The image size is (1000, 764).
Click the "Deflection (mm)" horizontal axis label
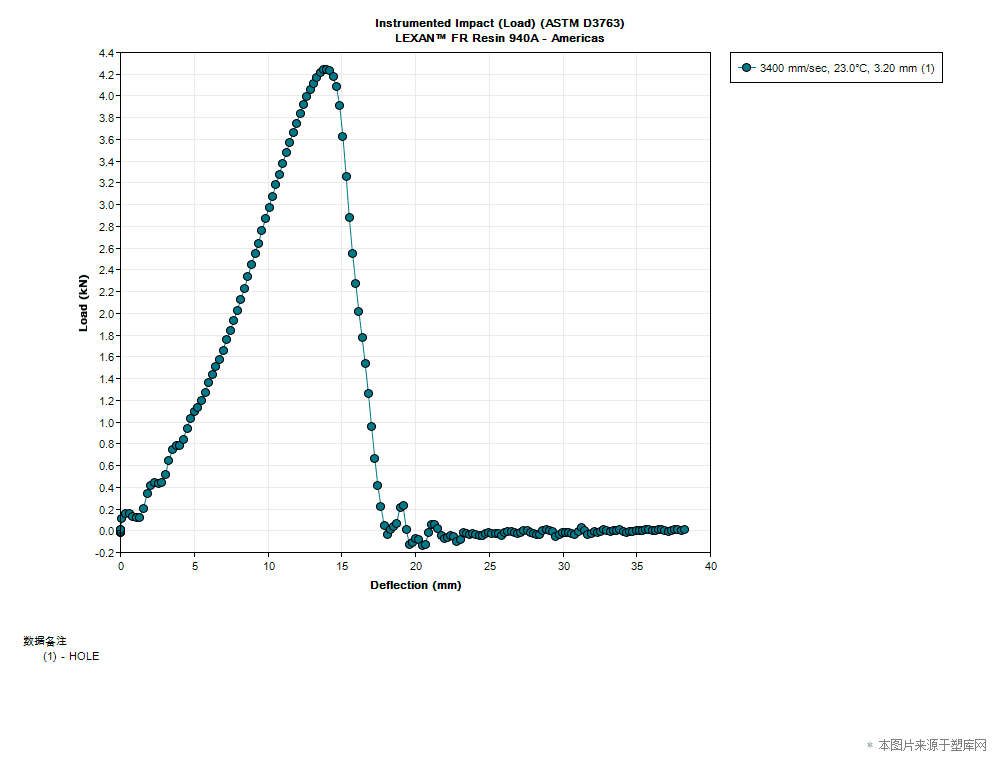(x=416, y=585)
